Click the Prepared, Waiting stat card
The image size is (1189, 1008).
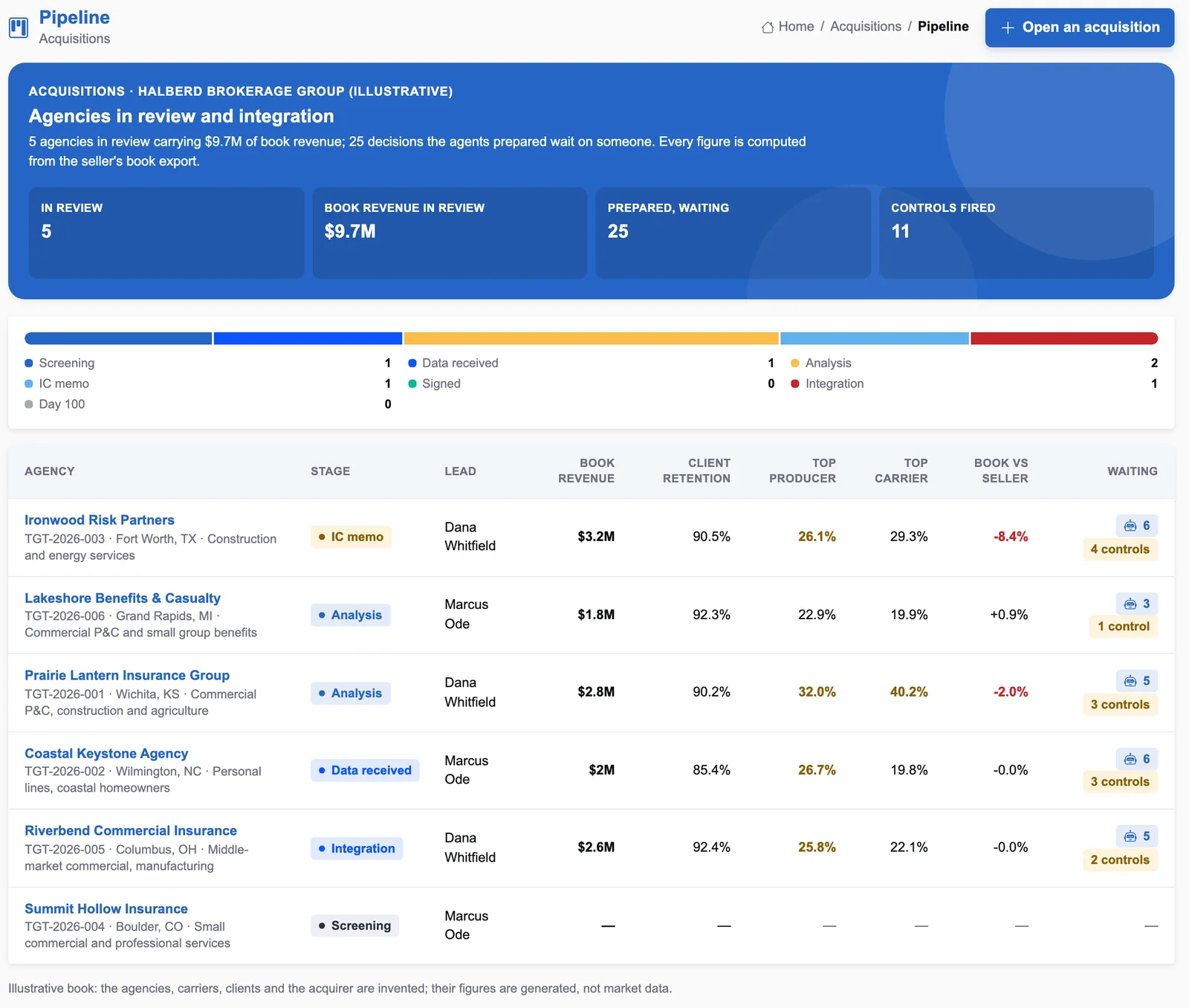733,233
